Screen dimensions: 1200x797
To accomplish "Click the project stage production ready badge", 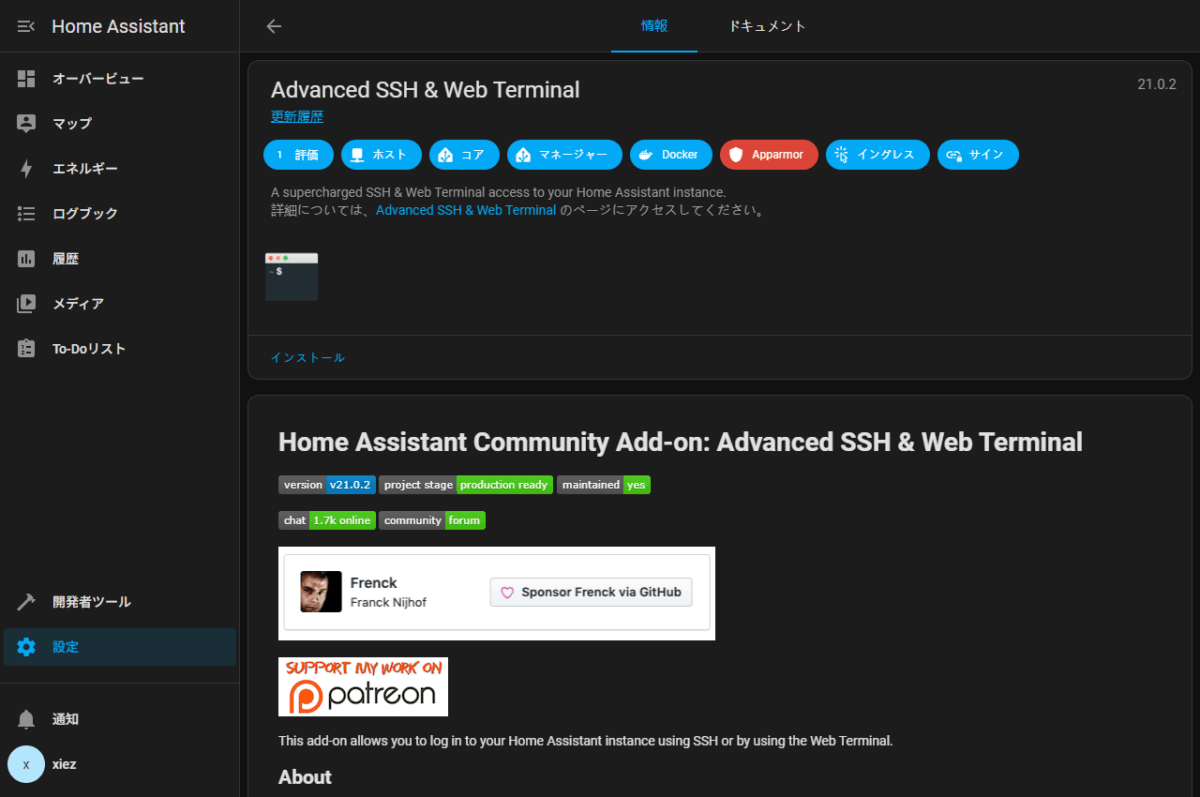I will pyautogui.click(x=466, y=485).
